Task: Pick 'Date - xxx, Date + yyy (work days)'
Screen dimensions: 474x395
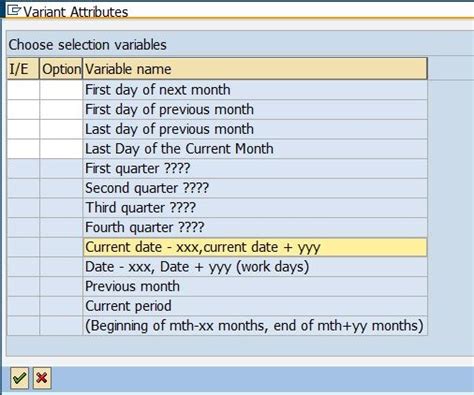Action: tap(255, 267)
